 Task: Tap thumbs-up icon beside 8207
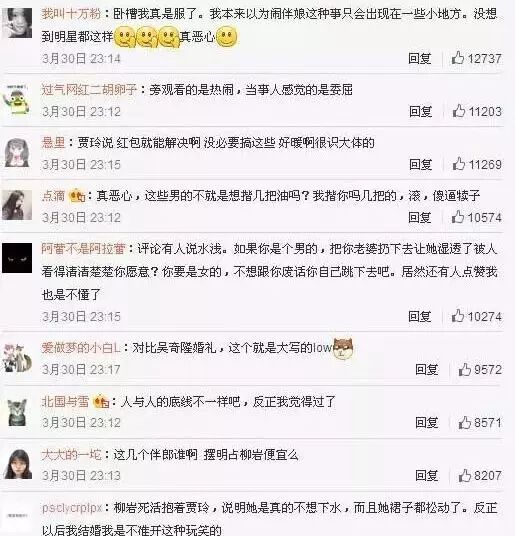tap(465, 475)
